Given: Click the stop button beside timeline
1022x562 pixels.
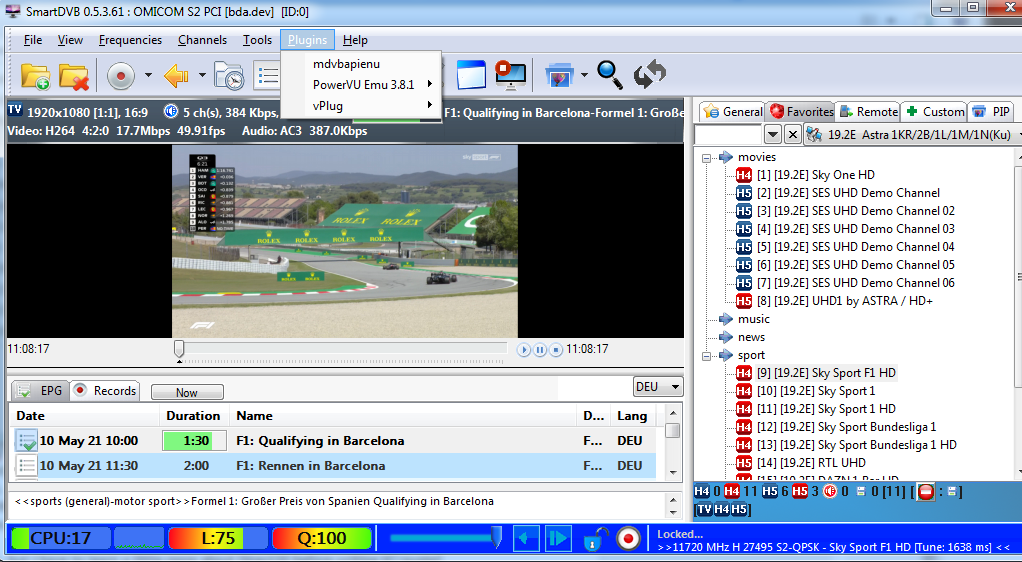Looking at the screenshot, I should click(x=555, y=350).
